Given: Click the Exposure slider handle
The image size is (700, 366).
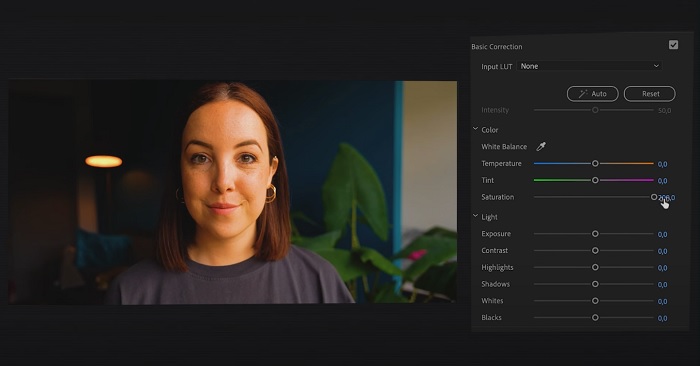Looking at the screenshot, I should click(x=595, y=234).
